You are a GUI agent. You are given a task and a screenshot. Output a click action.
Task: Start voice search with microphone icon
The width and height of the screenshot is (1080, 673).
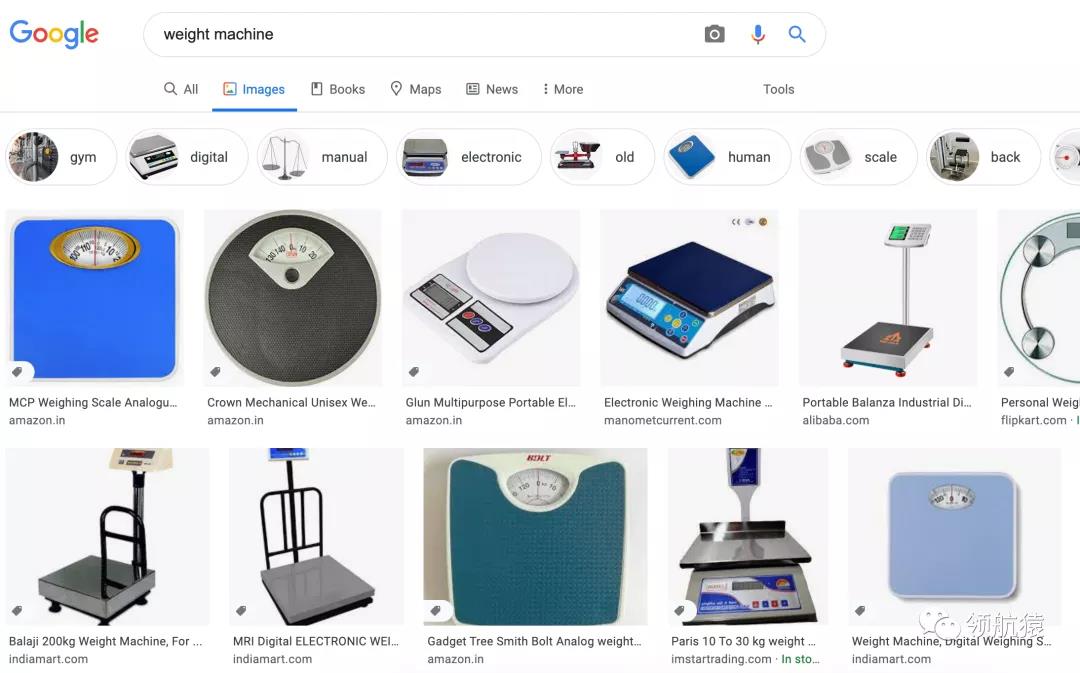coord(758,34)
